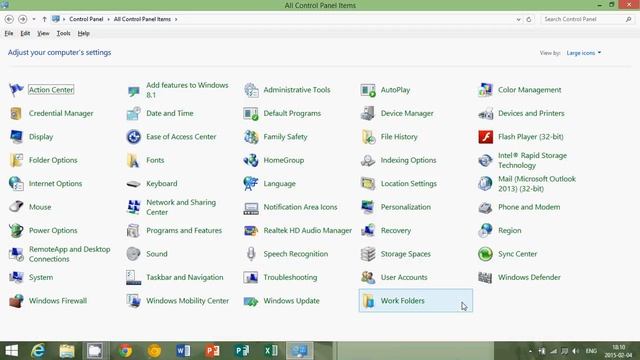Open the Work Folders item
Screen dimensions: 640x360
(x=416, y=301)
